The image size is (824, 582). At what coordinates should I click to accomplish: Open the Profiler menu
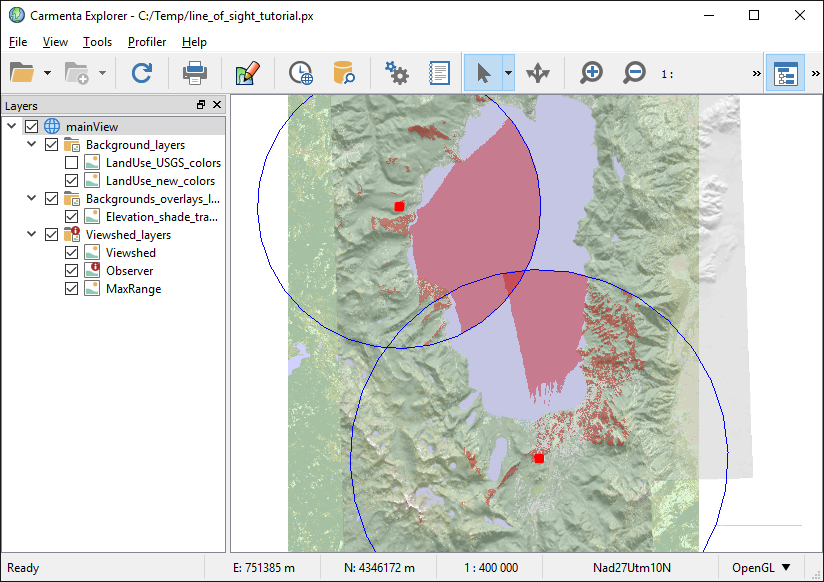[x=147, y=42]
